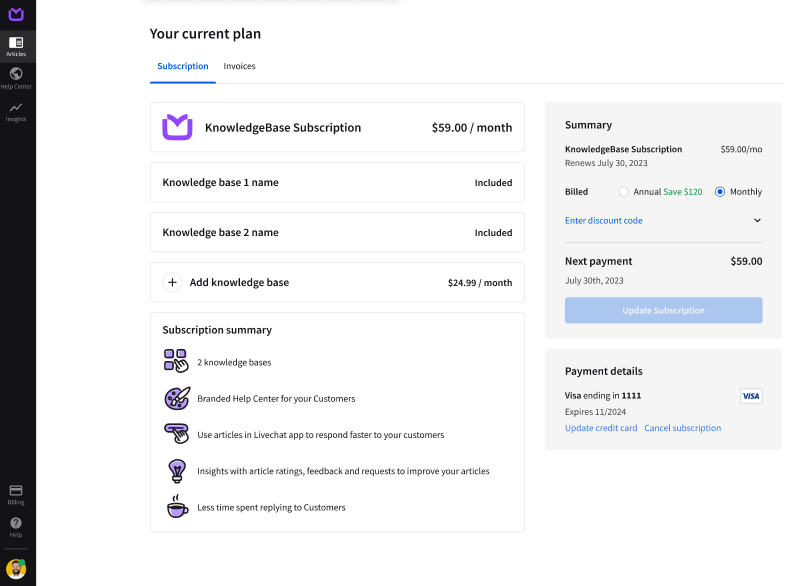Click the '$59.00/mo' summary price
The width and height of the screenshot is (798, 586).
[741, 149]
